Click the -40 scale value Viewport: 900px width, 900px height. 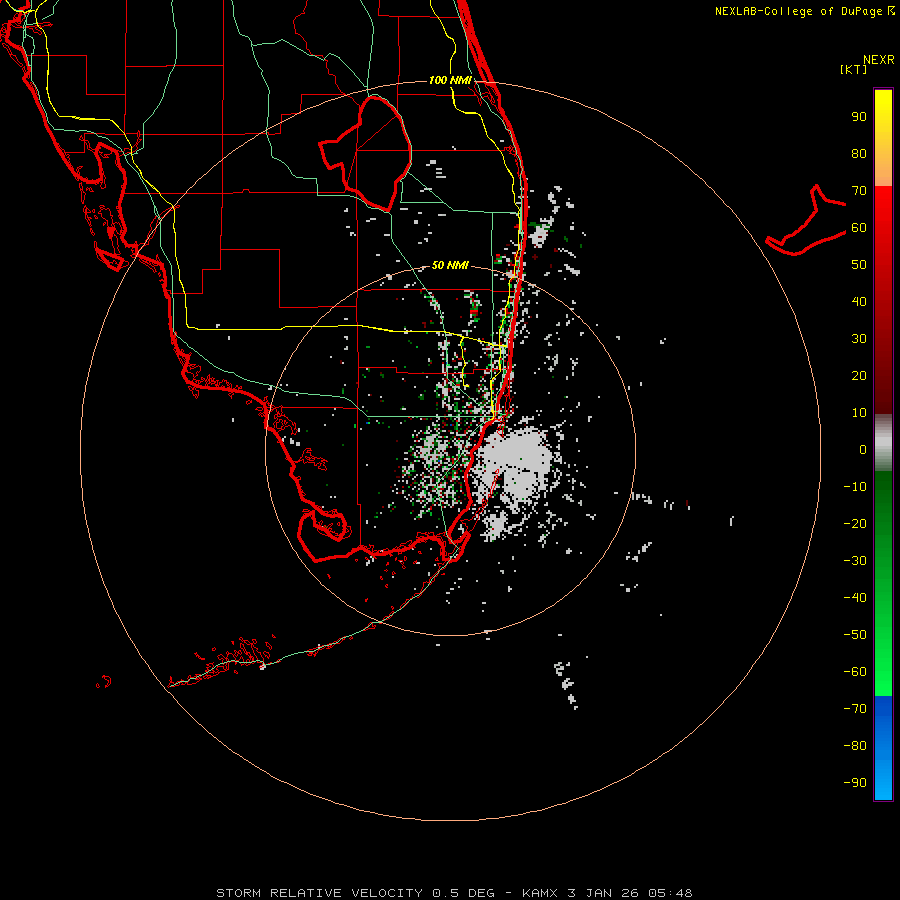(x=855, y=598)
